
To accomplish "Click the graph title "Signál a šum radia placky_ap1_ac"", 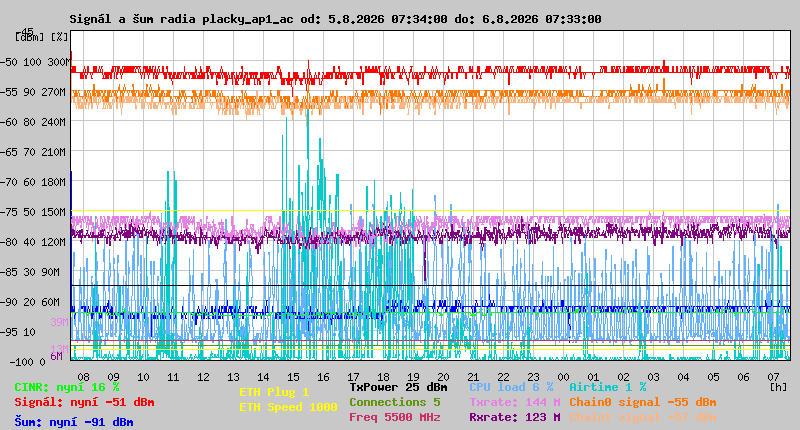I will click(x=183, y=19).
